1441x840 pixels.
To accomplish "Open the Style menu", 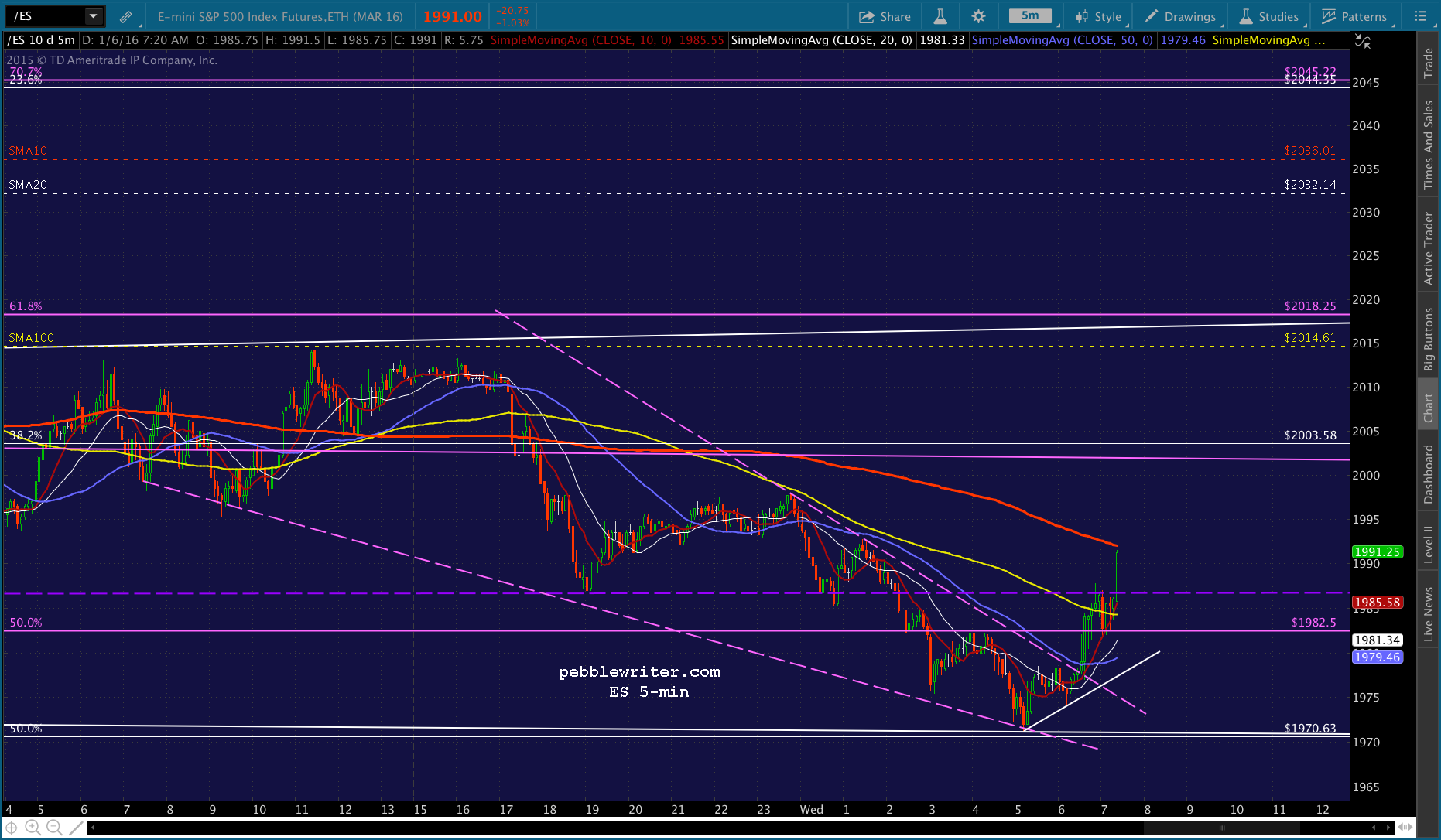I will [x=1099, y=16].
